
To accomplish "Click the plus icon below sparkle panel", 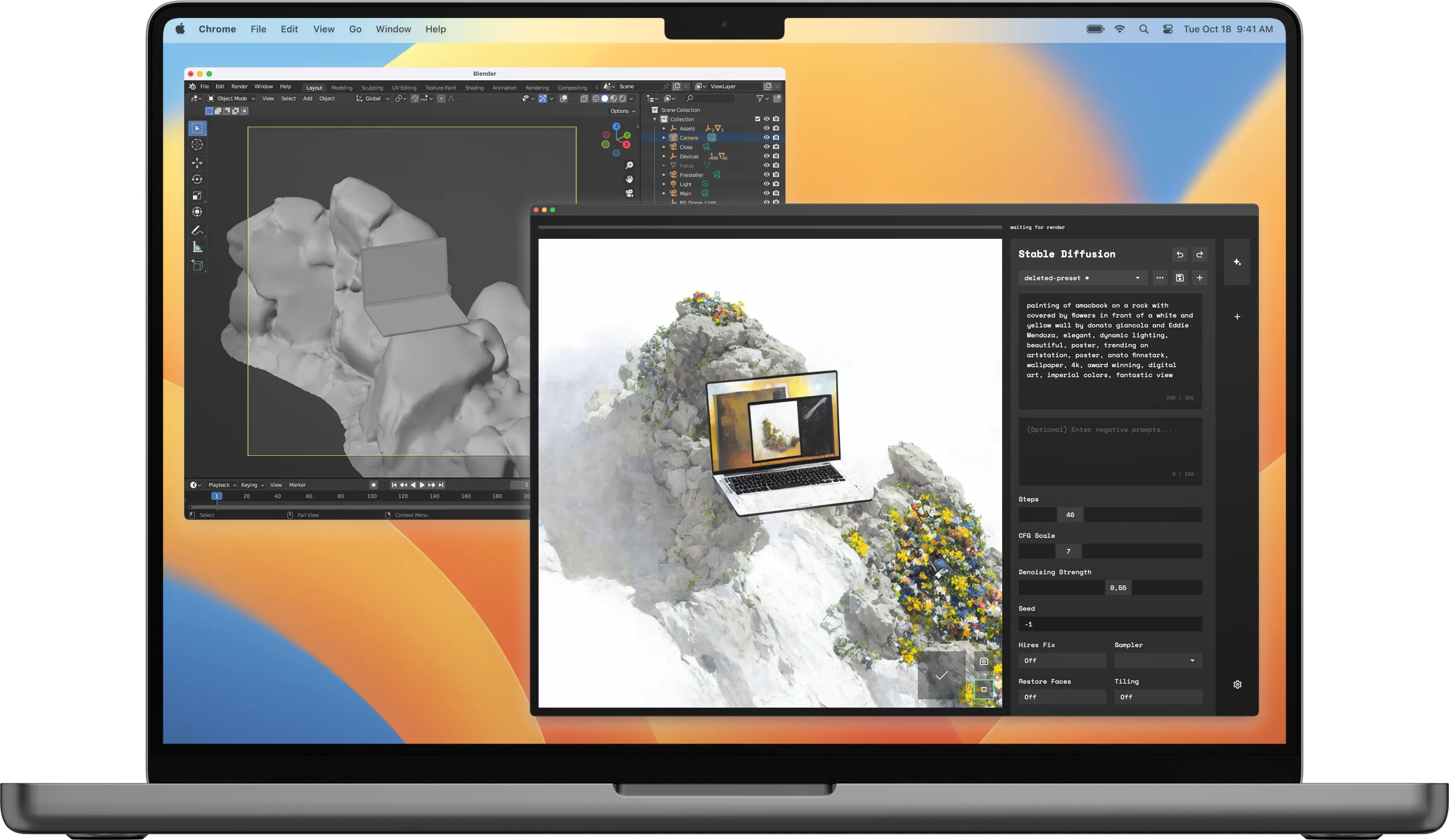I will point(1237,317).
